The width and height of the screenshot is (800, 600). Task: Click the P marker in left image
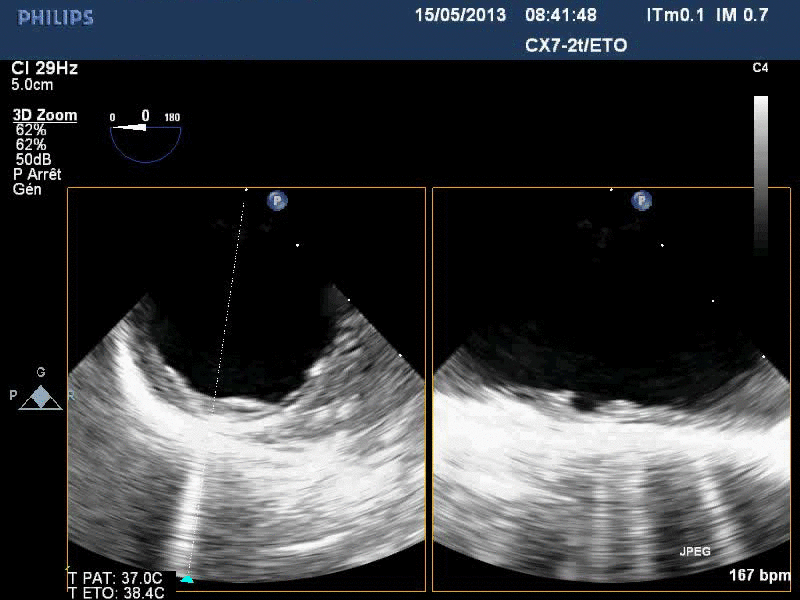[277, 201]
